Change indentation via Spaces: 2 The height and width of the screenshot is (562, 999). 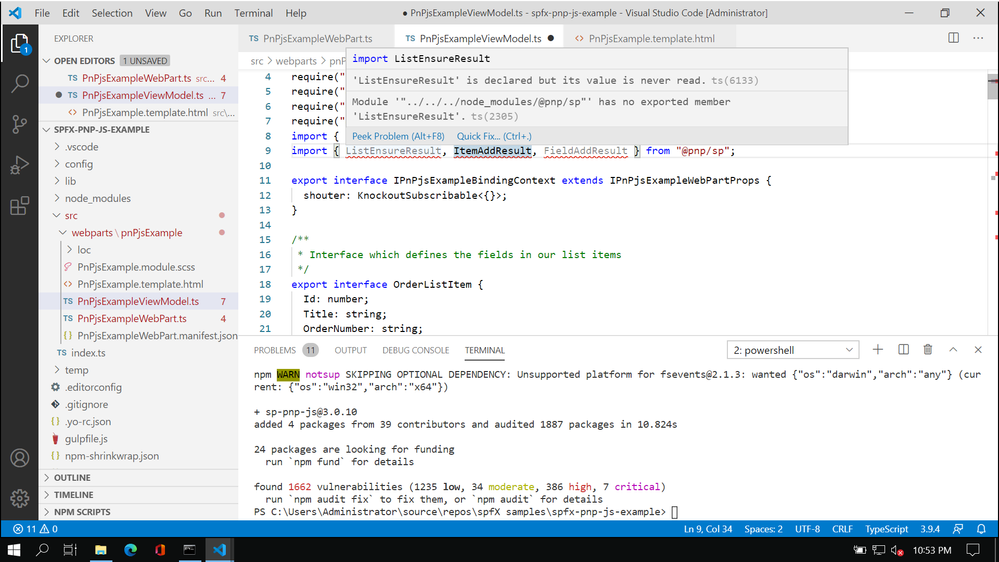click(763, 529)
